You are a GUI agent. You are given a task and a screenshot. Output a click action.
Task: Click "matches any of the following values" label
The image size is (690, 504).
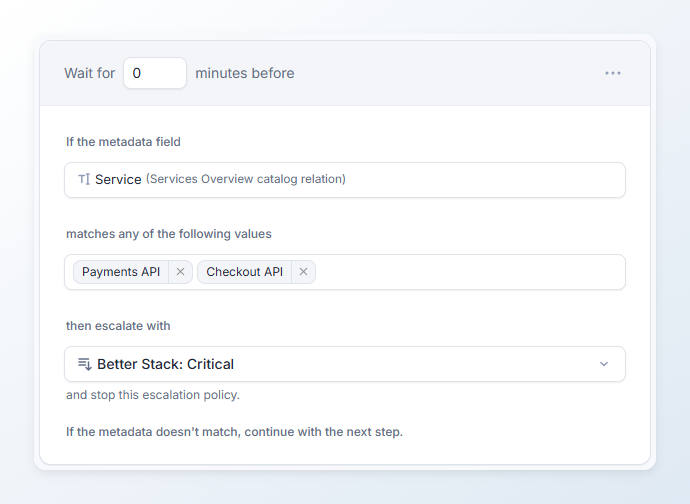169,234
